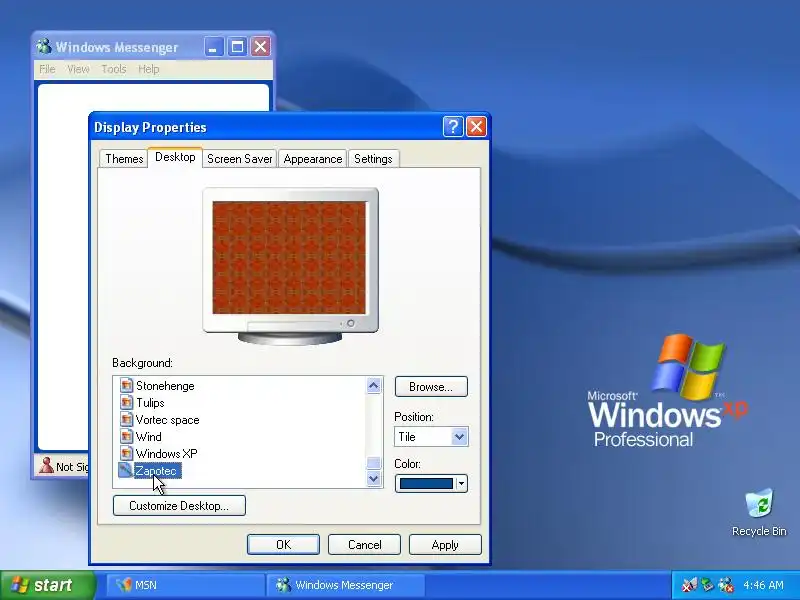Select Tulips in the background list

150,403
